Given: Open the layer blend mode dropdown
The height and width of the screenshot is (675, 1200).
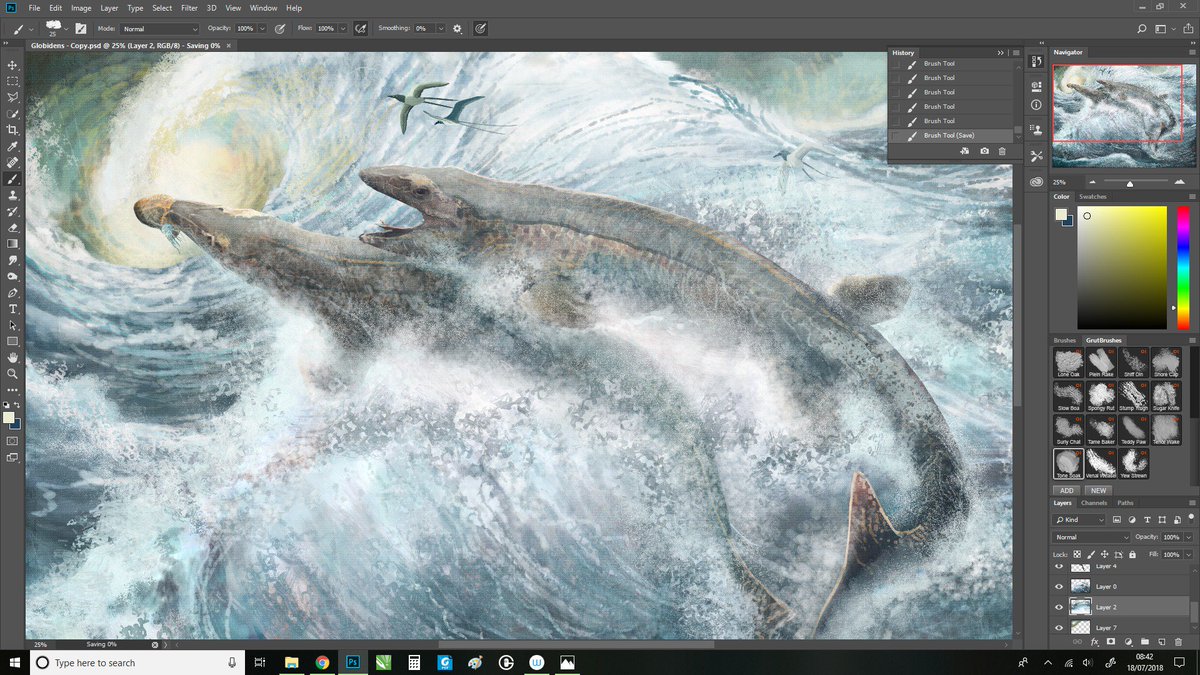Looking at the screenshot, I should point(1090,537).
